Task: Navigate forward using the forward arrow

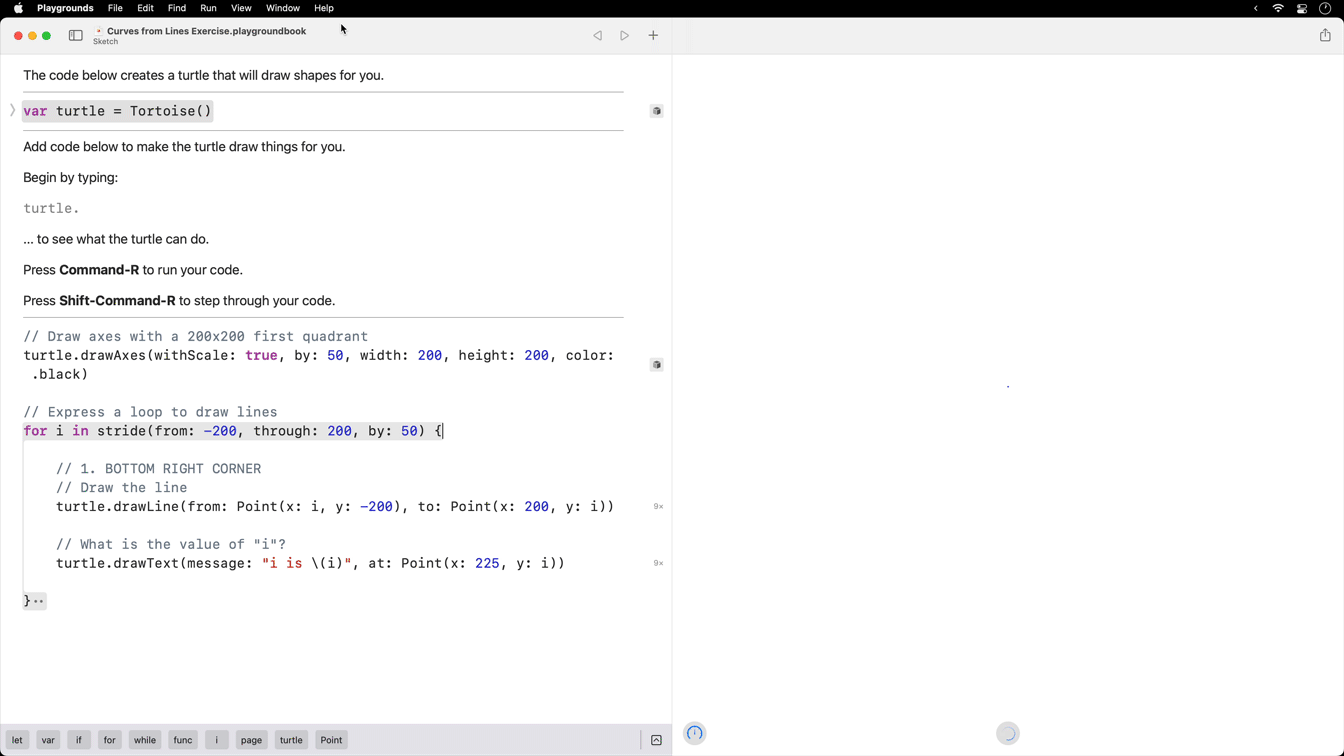Action: [x=624, y=35]
